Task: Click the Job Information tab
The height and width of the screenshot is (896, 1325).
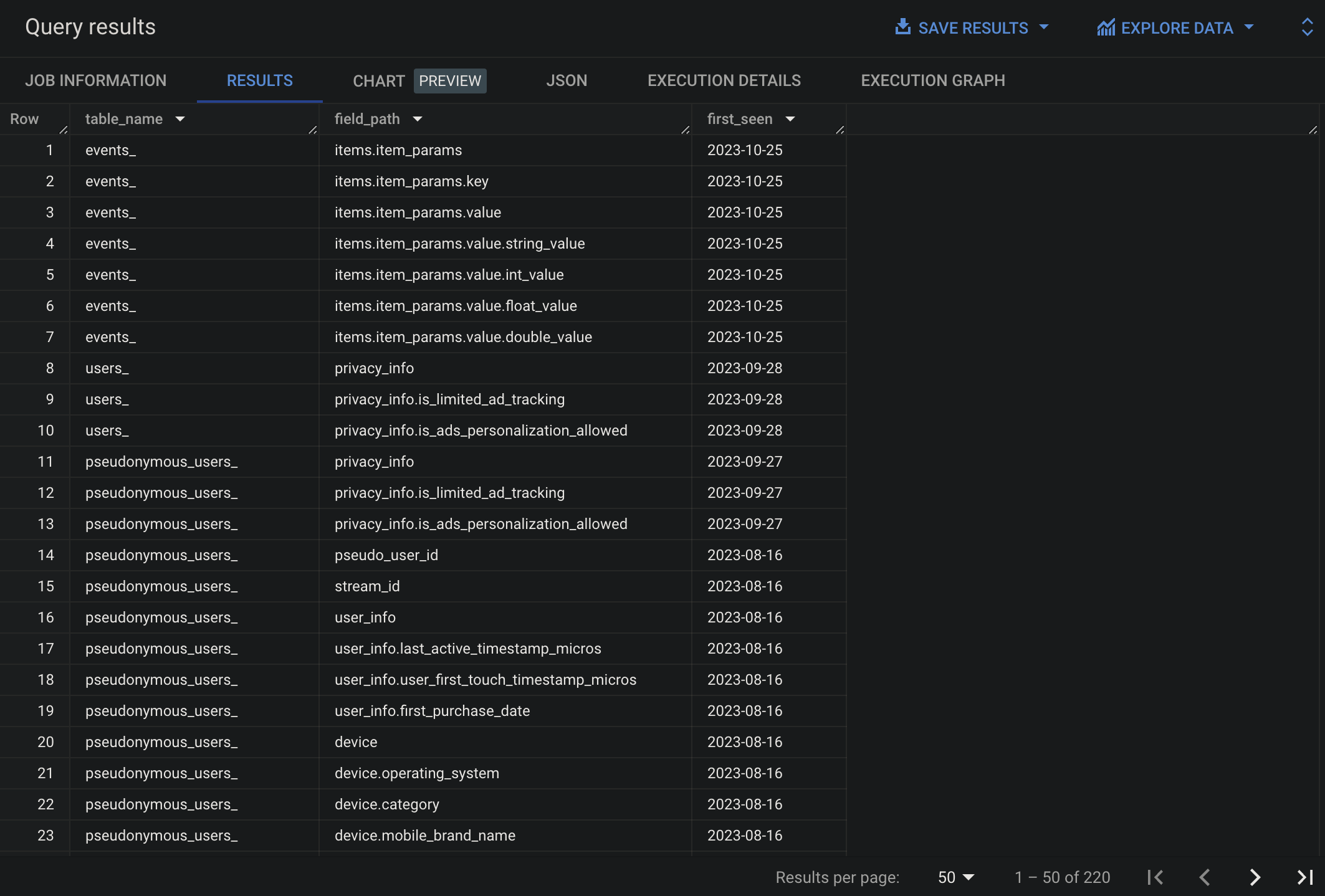Action: coord(96,80)
